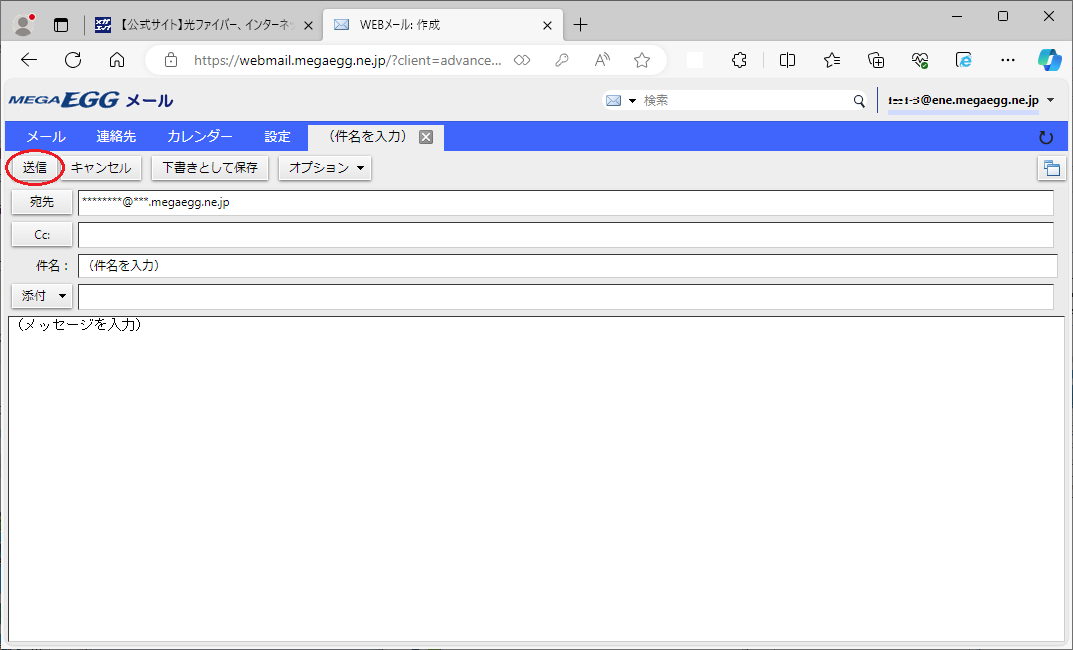This screenshot has height=650, width=1073.
Task: Click into the message body area
Action: click(536, 480)
